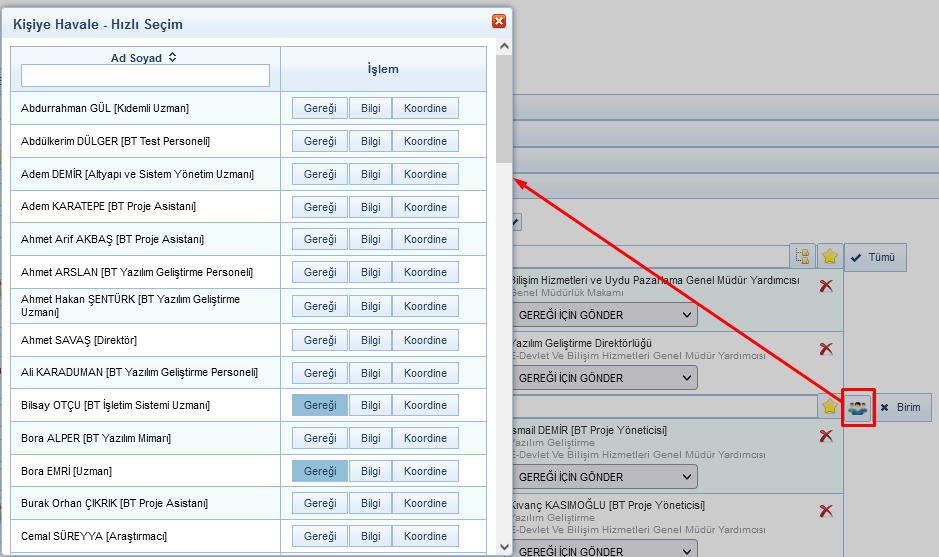939x557 pixels.
Task: Click the unit tree hierarchy icon
Action: (802, 257)
